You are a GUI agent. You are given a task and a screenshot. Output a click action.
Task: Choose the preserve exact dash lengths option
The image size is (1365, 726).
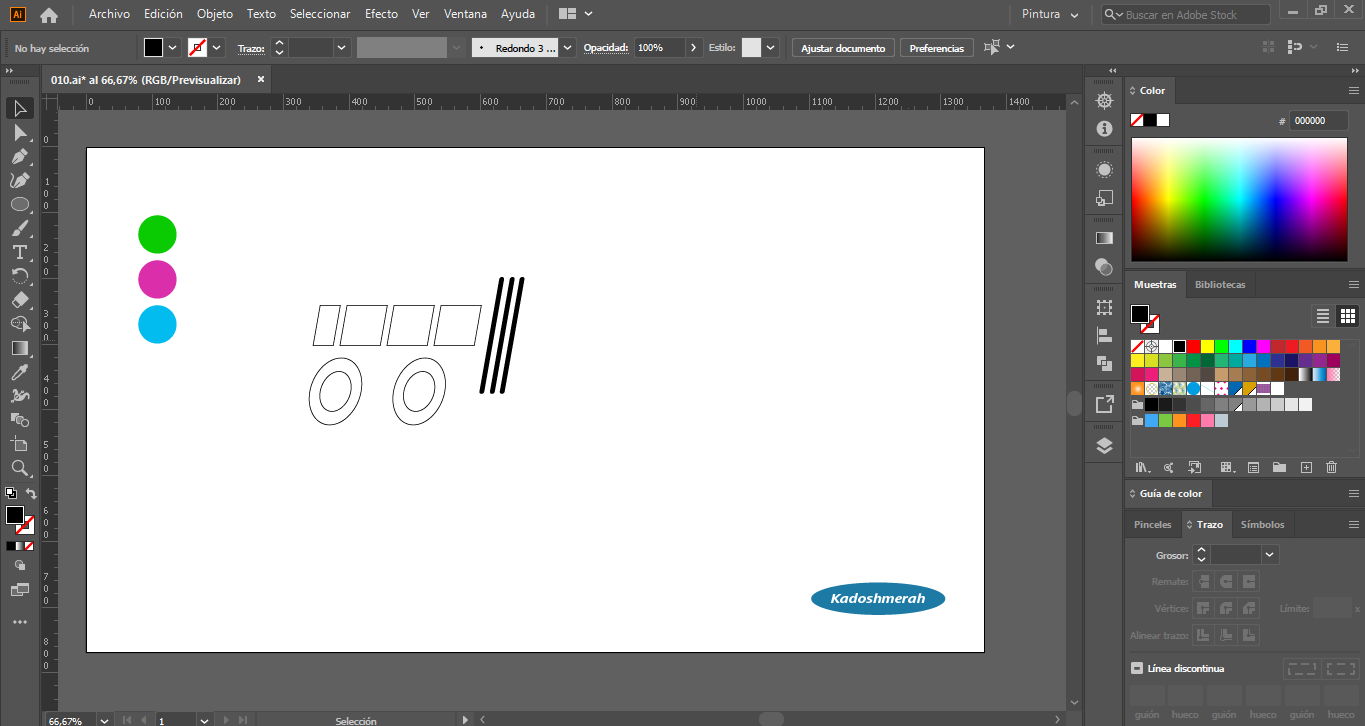tap(1301, 668)
